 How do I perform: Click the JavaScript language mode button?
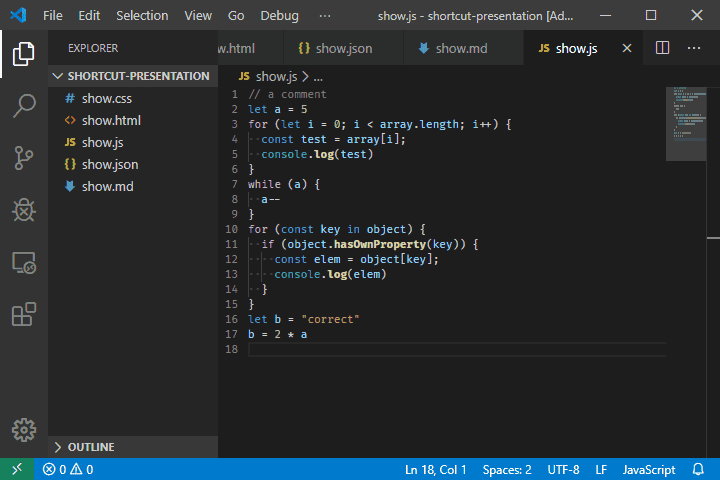(x=649, y=469)
